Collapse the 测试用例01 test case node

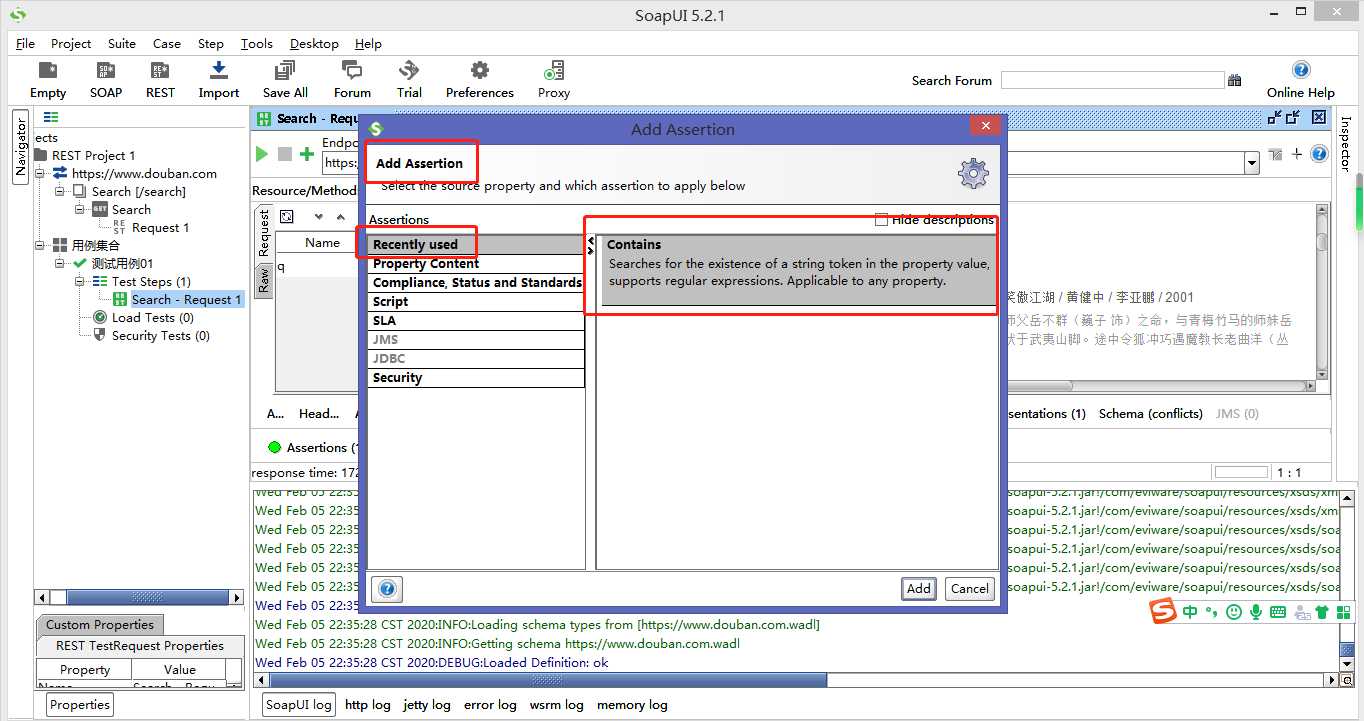(x=60, y=263)
